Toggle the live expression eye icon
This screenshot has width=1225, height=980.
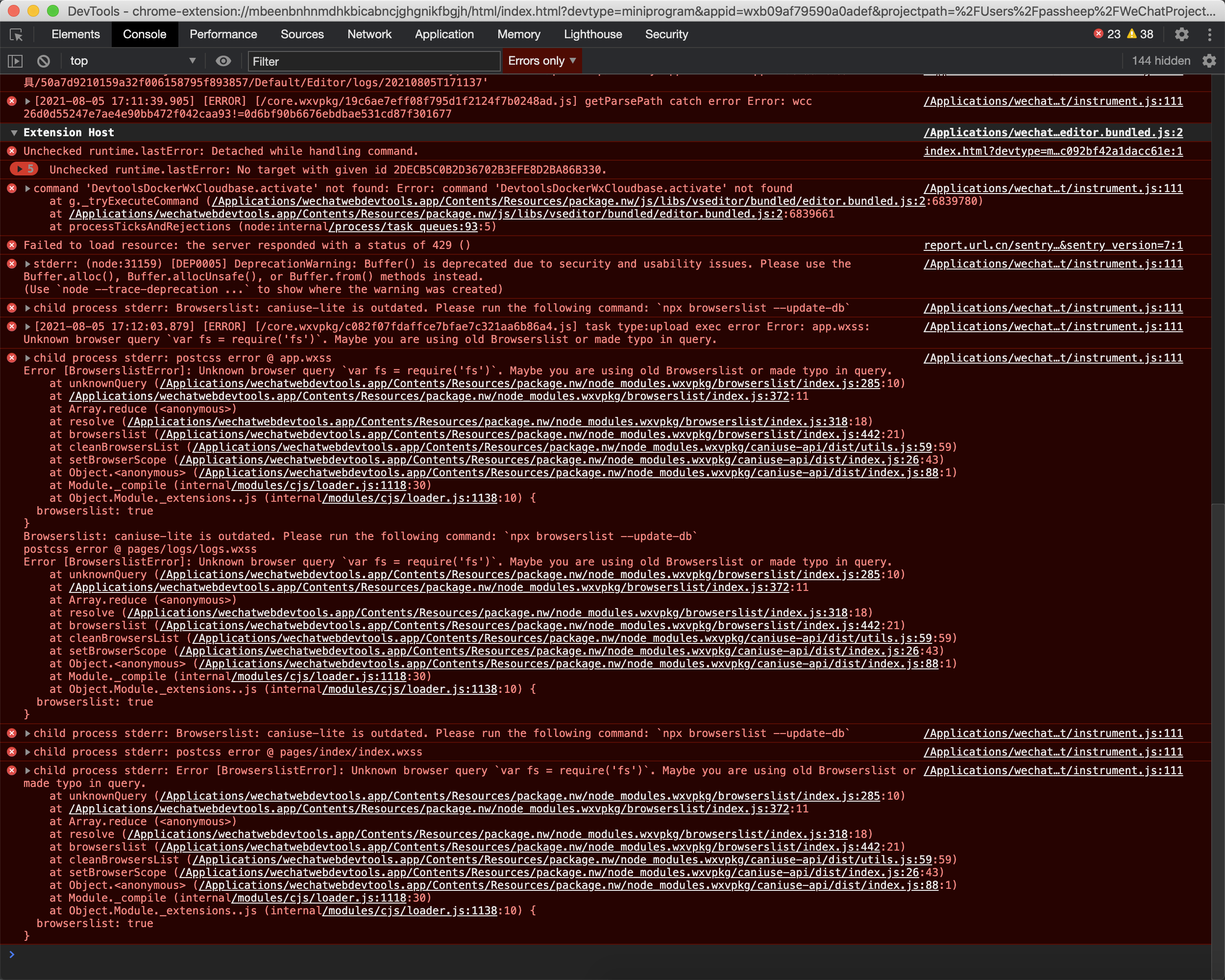click(x=223, y=61)
